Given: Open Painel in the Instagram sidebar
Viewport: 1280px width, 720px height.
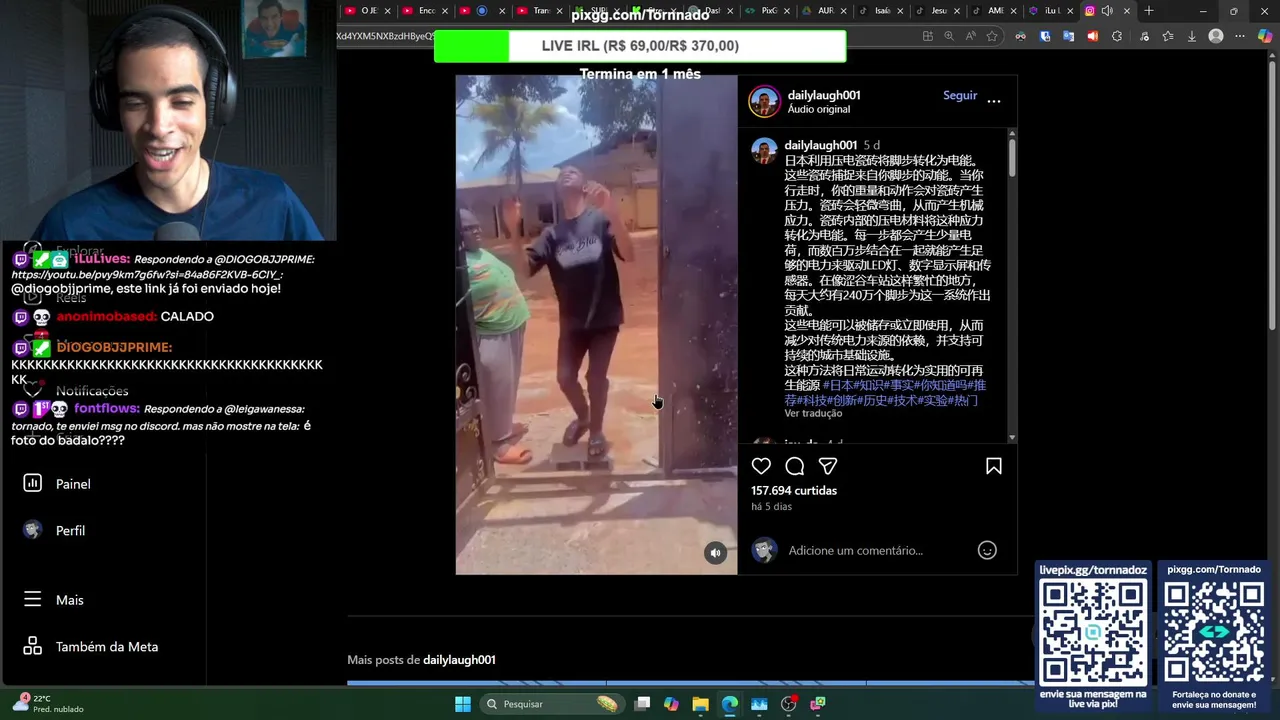Looking at the screenshot, I should pyautogui.click(x=72, y=484).
